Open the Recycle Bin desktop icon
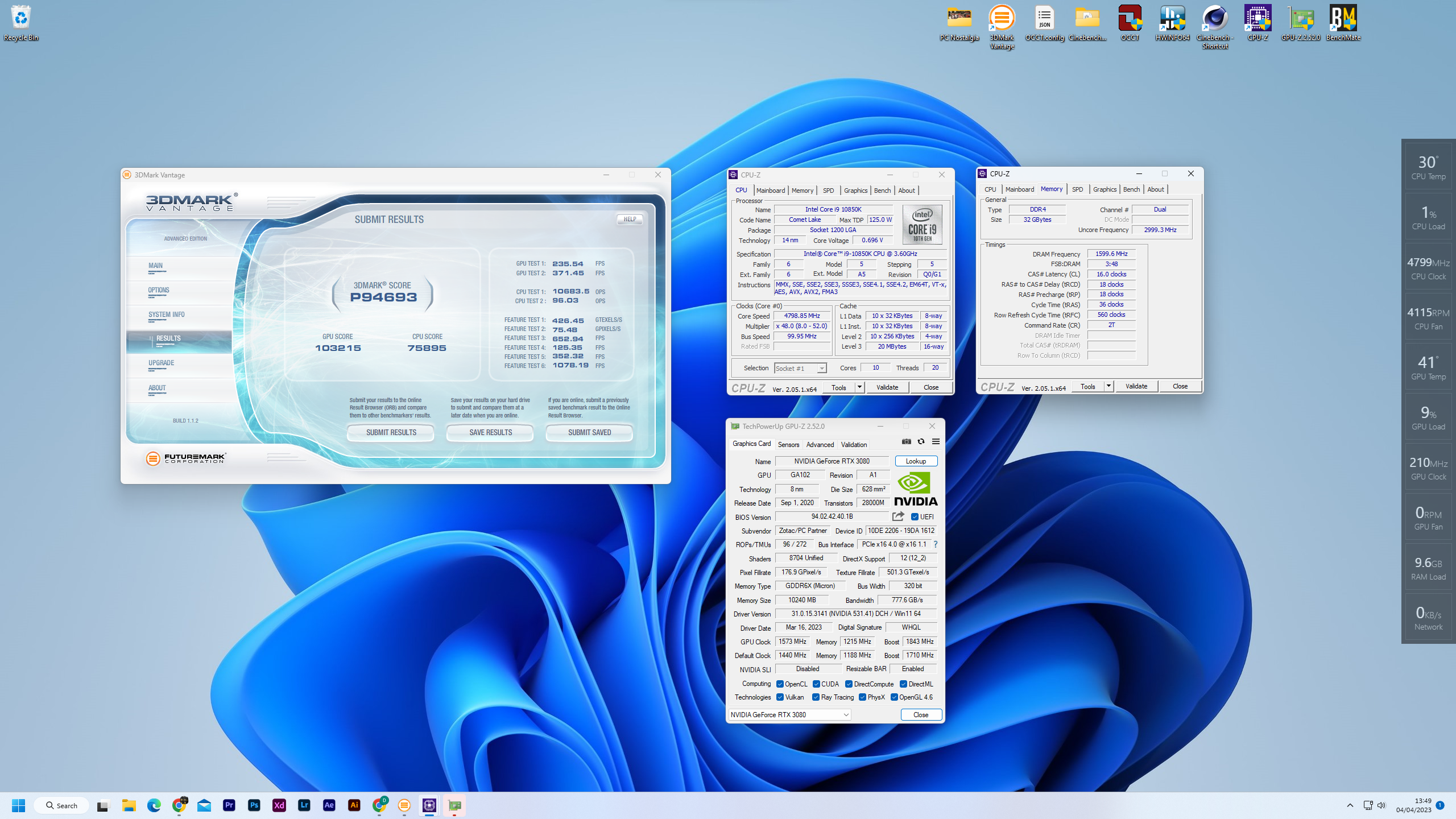This screenshot has width=1456, height=819. (21, 23)
